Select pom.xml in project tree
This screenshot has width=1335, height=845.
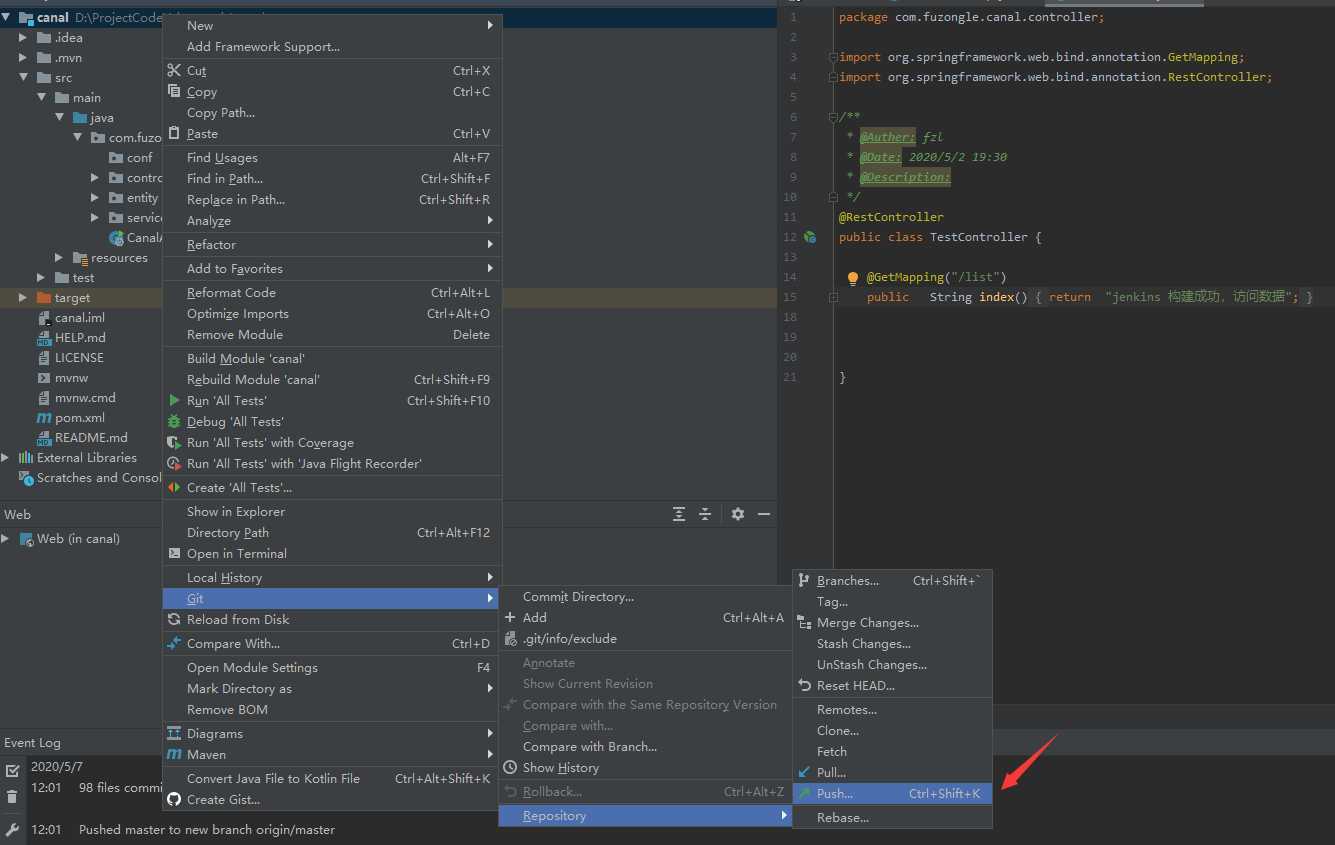80,417
